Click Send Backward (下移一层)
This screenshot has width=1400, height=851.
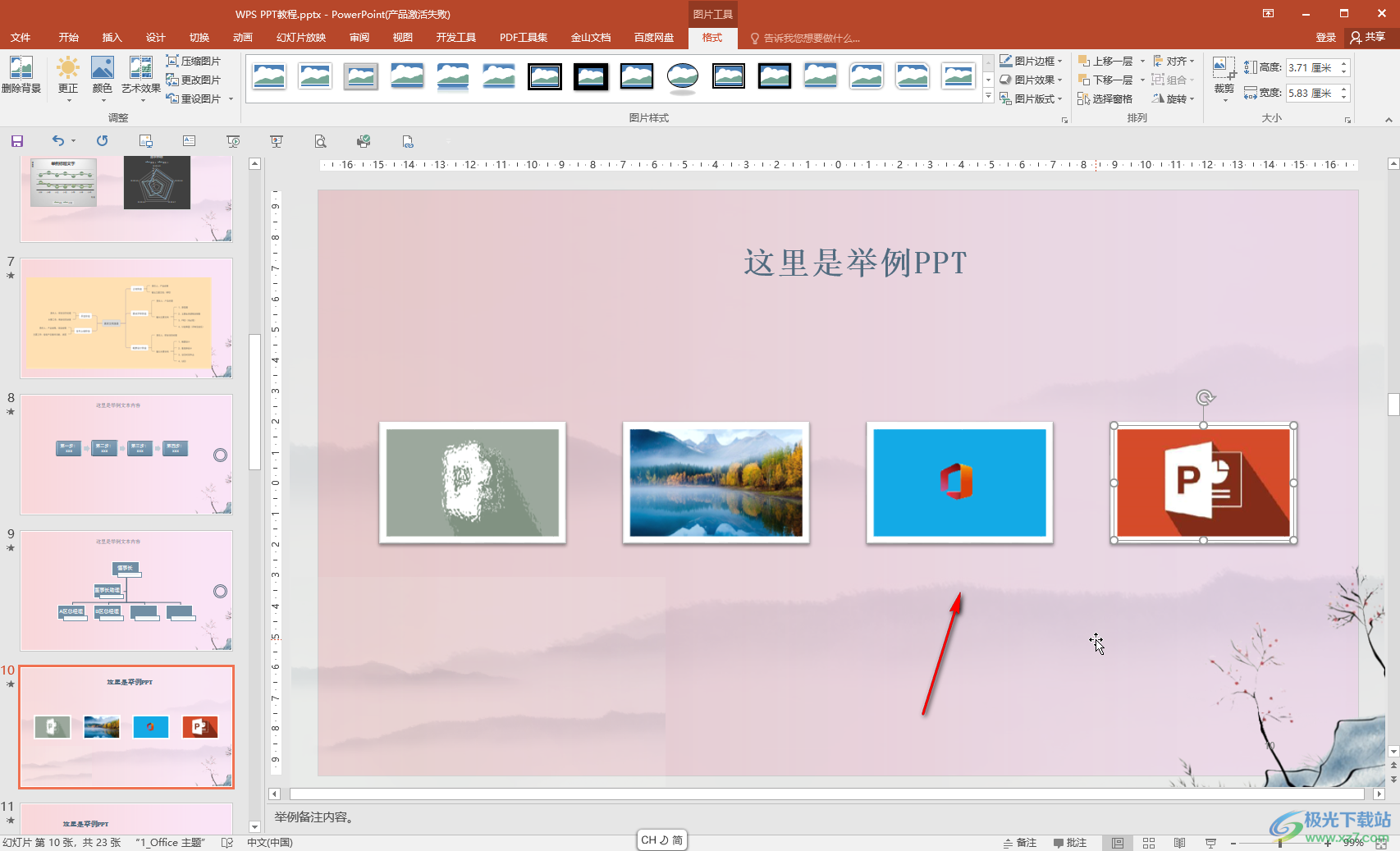1105,80
